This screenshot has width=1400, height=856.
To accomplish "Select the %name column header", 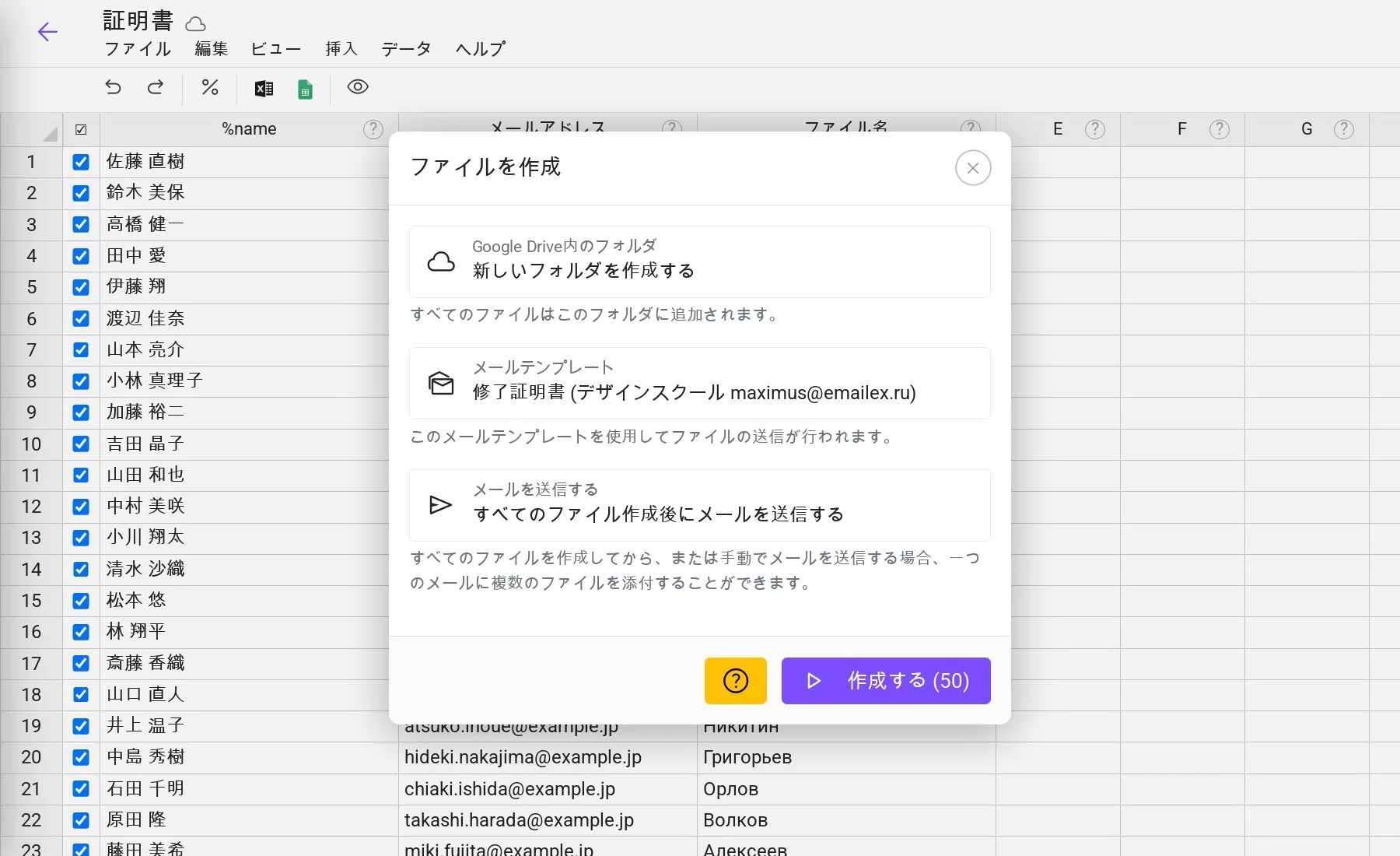I will pyautogui.click(x=249, y=129).
